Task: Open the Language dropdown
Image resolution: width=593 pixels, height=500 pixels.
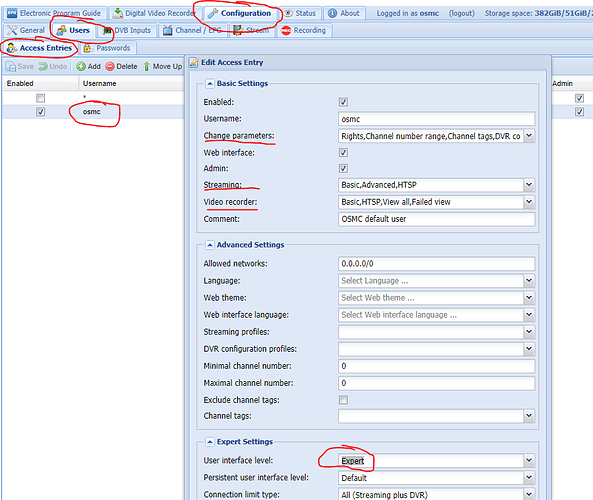Action: 529,281
